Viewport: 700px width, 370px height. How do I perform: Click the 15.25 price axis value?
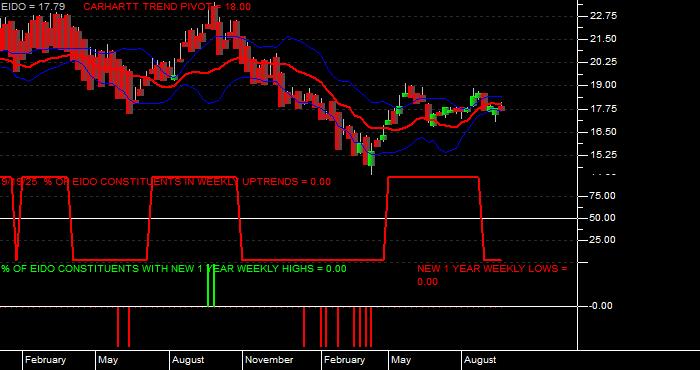pos(603,155)
